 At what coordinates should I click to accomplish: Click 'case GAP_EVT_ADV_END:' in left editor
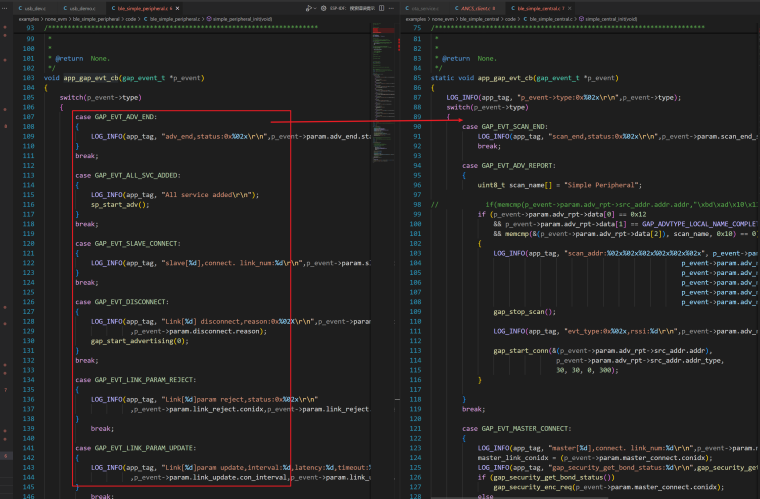point(116,117)
